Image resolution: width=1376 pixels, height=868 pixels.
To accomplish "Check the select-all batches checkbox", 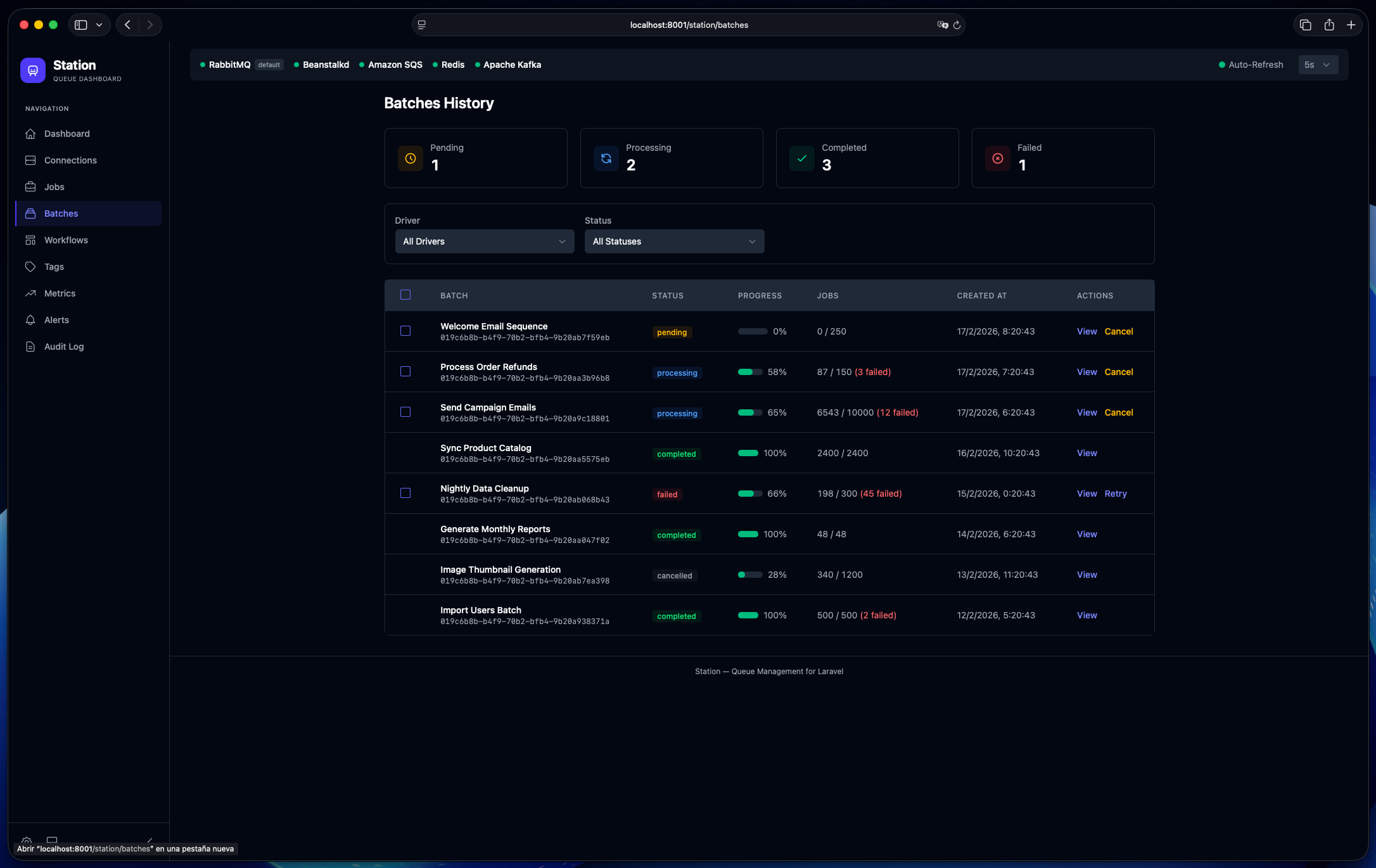I will pyautogui.click(x=405, y=295).
